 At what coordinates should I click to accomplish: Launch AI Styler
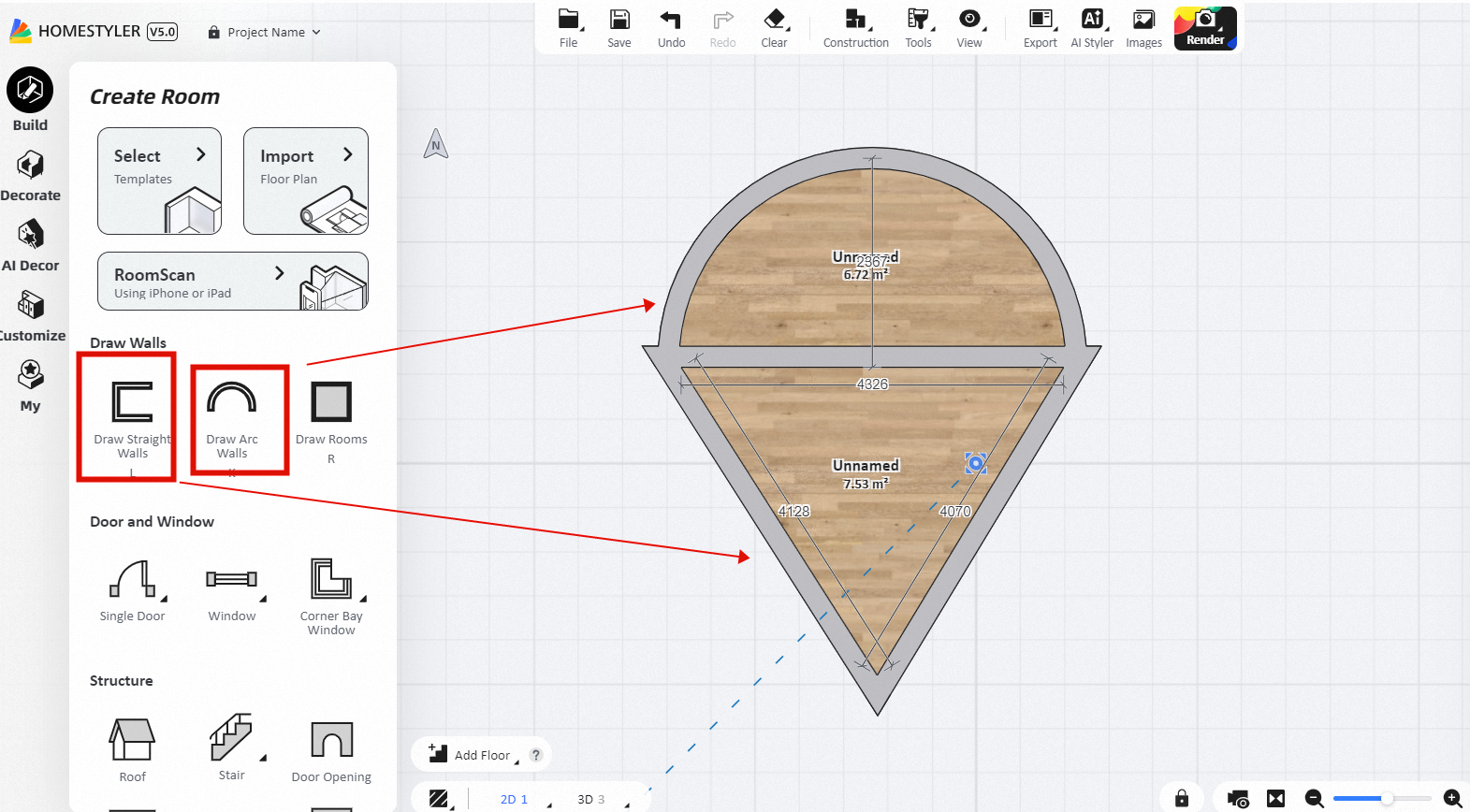[1092, 20]
